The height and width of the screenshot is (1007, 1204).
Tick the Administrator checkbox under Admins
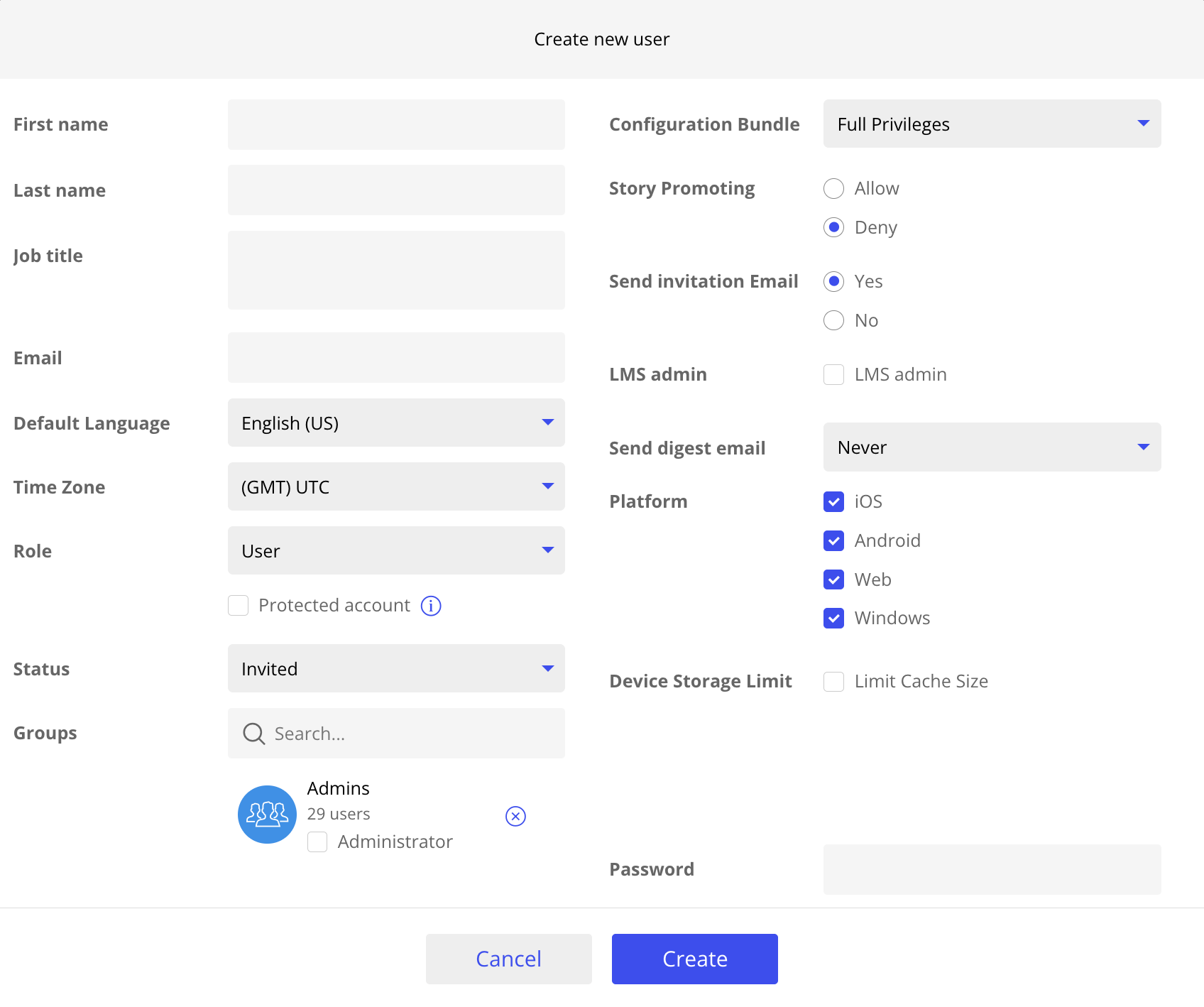pyautogui.click(x=317, y=842)
